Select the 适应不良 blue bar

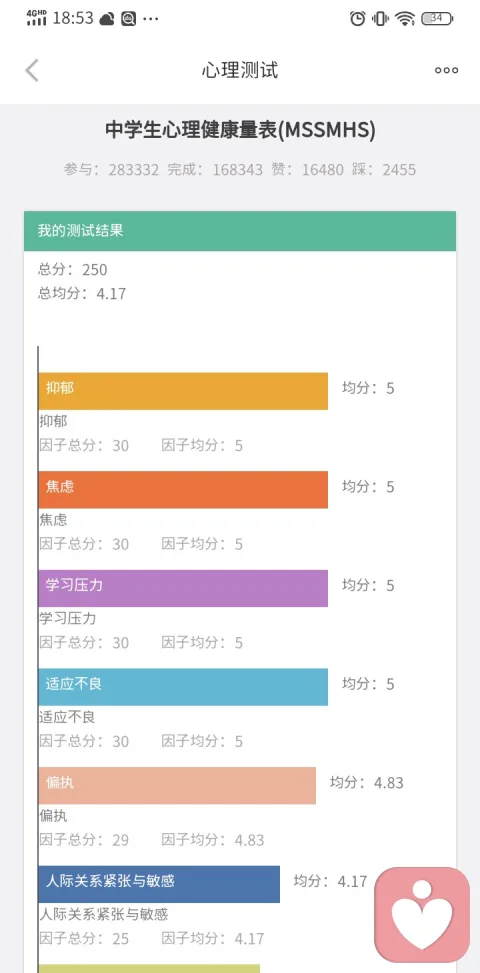pyautogui.click(x=183, y=687)
